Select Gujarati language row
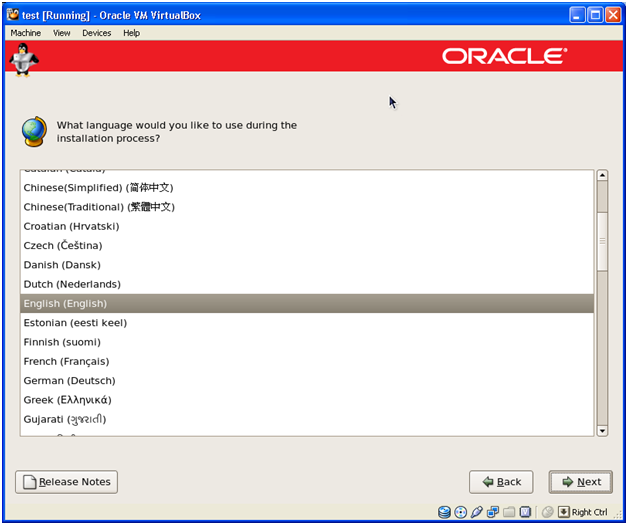This screenshot has height=525, width=628. pyautogui.click(x=307, y=419)
